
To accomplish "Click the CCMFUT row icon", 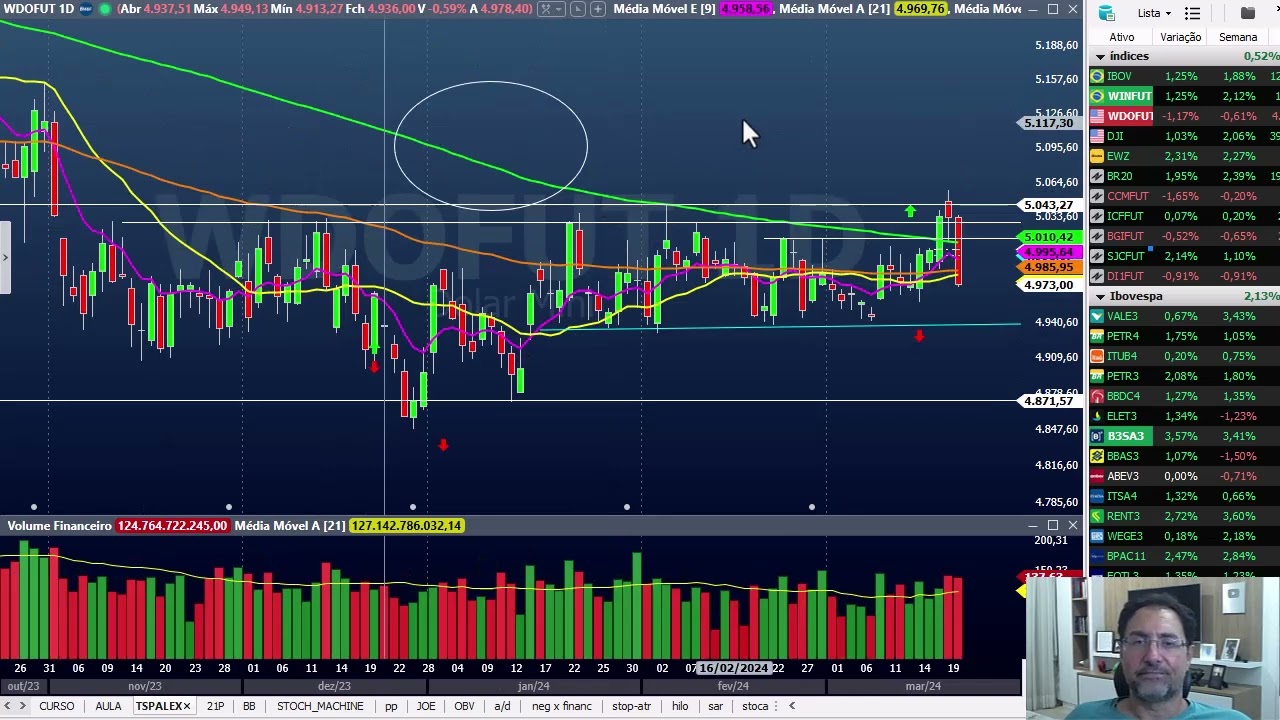I will click(1097, 196).
